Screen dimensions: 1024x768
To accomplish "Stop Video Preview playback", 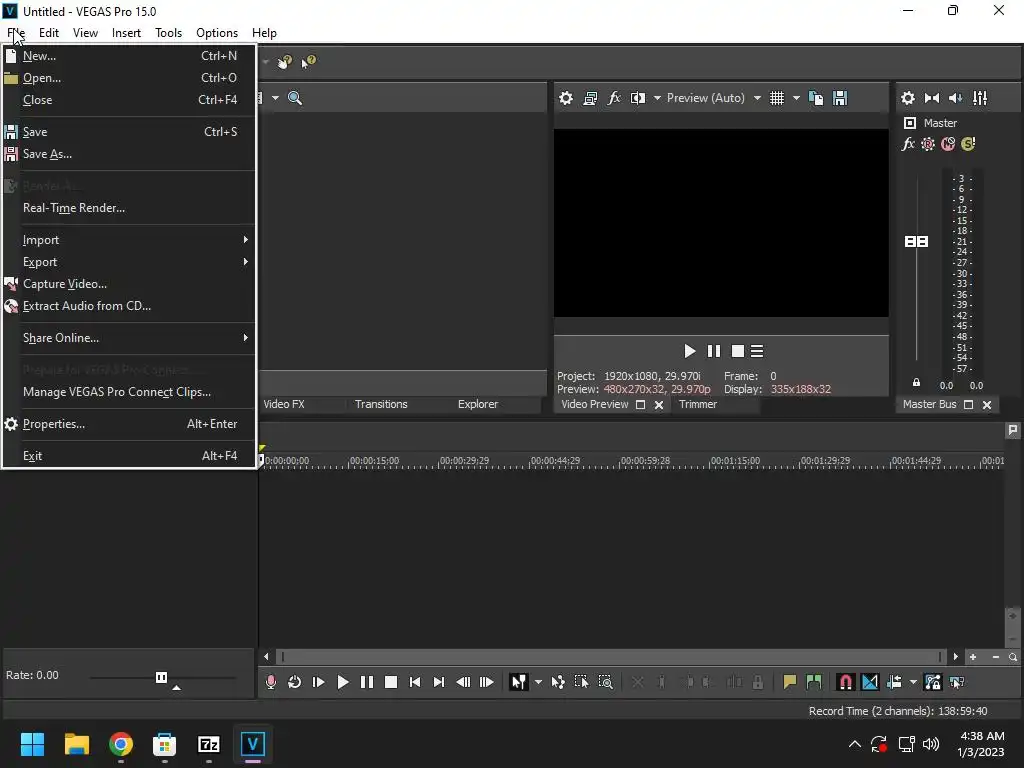I will pos(738,351).
